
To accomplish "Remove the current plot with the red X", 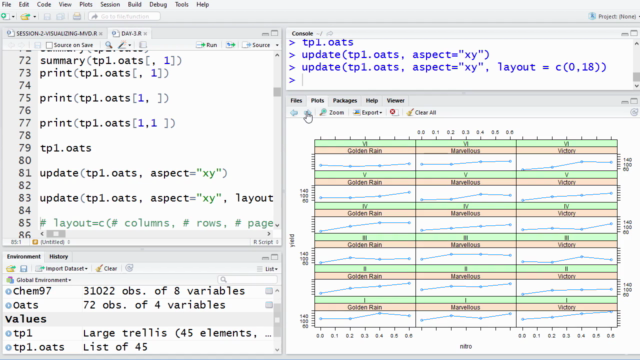I will click(x=393, y=112).
